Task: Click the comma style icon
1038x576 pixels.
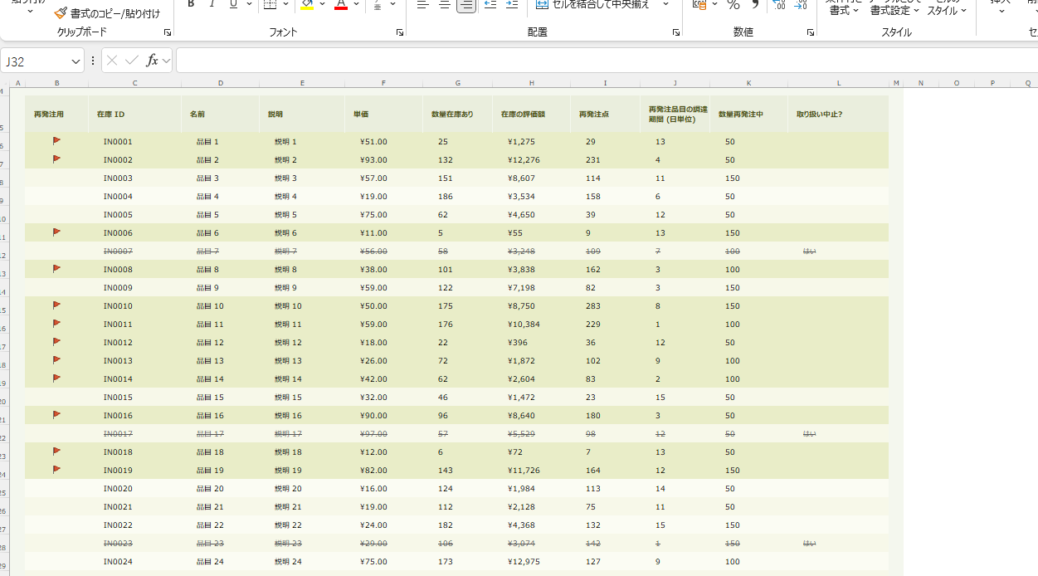Action: pyautogui.click(x=756, y=5)
